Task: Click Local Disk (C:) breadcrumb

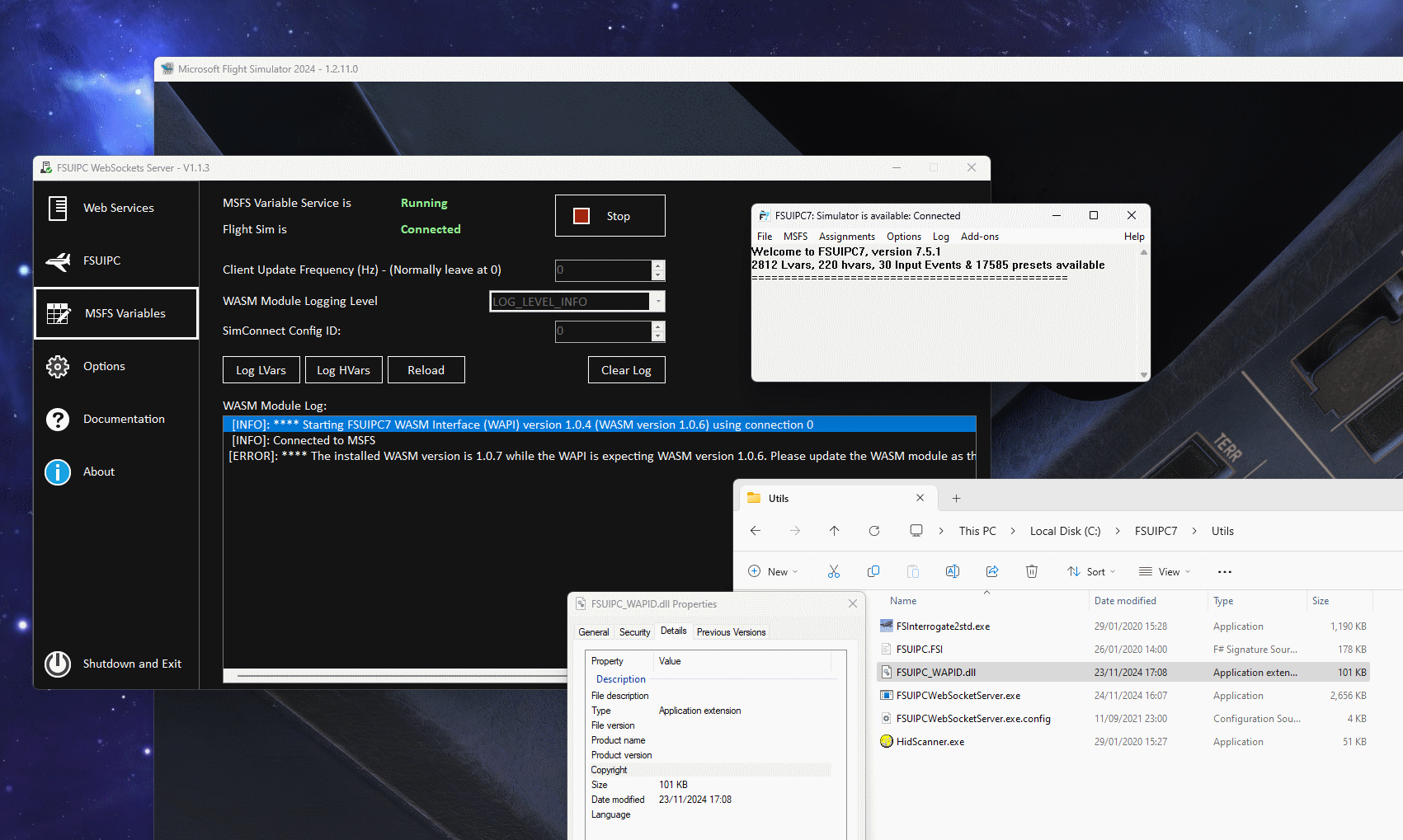Action: click(1065, 531)
